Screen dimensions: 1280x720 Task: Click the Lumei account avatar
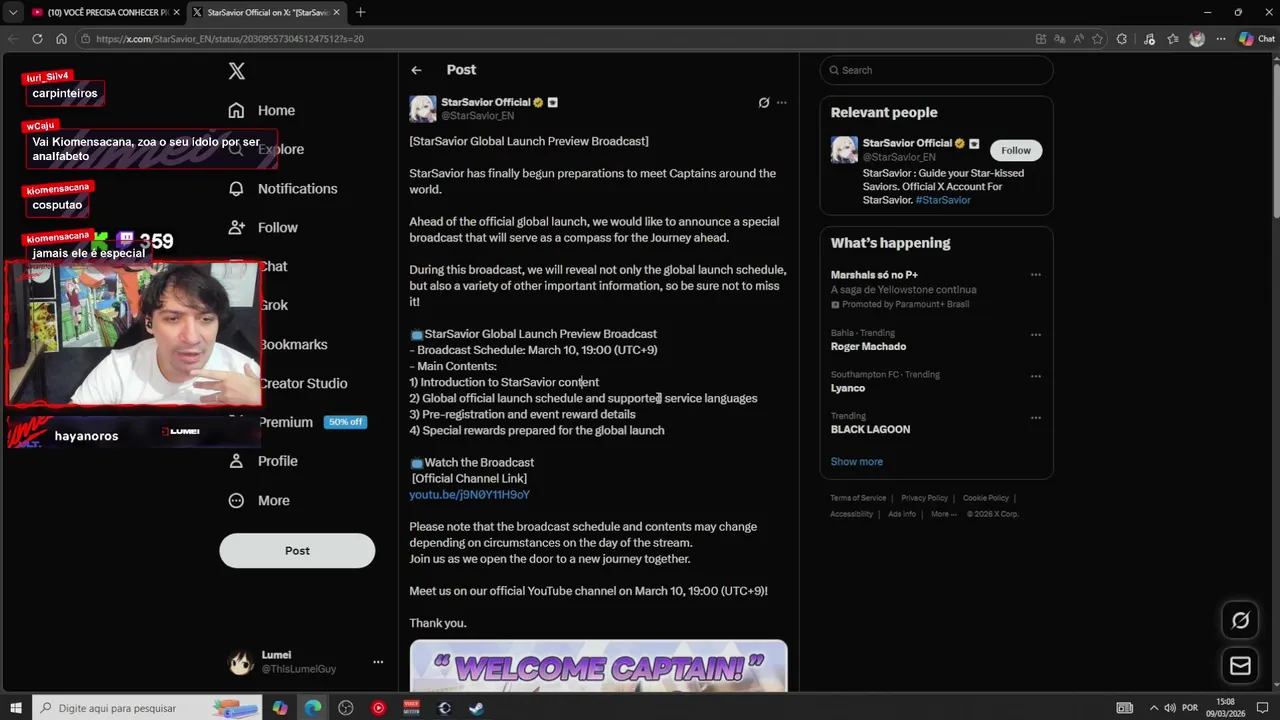click(240, 662)
